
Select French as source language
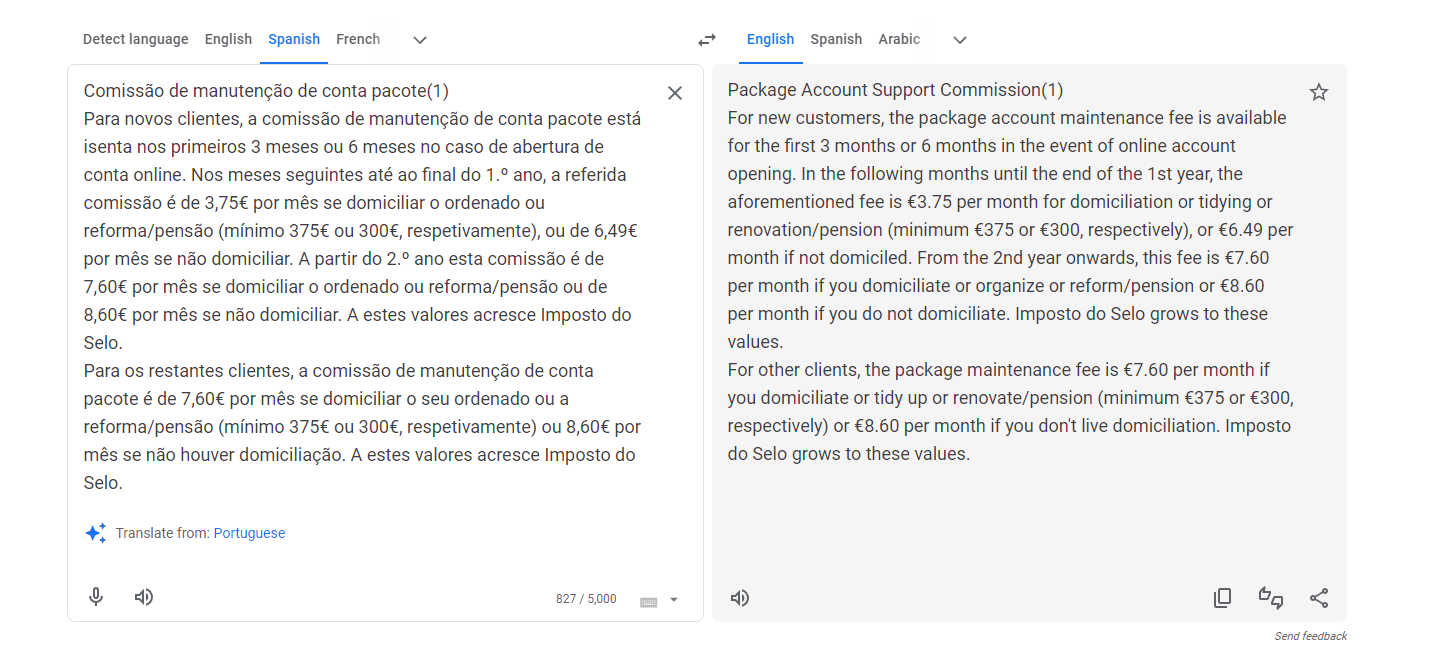358,39
